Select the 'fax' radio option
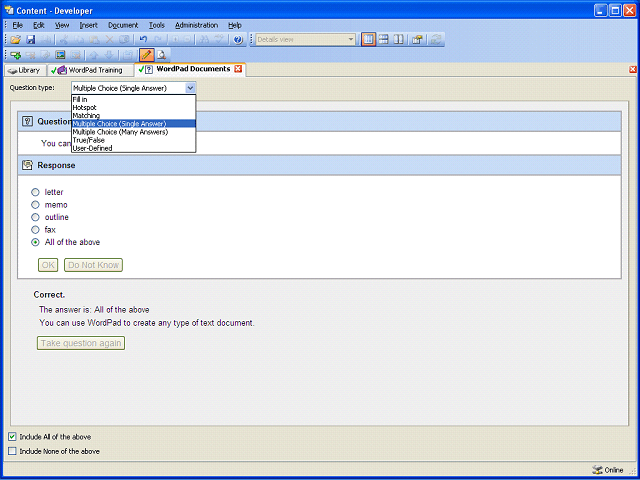Screen dimensions: 640x480 pos(36,230)
